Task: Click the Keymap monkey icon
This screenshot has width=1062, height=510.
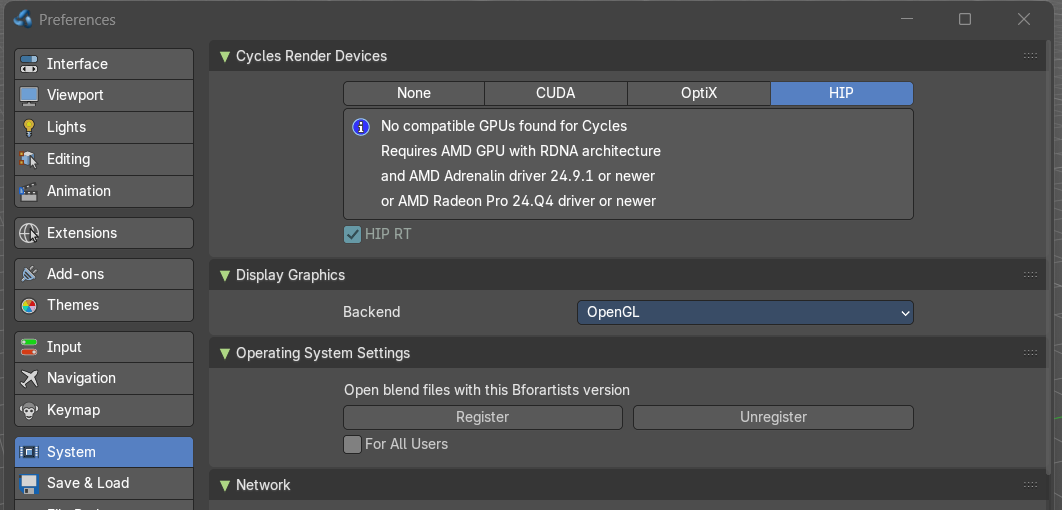Action: [x=29, y=410]
